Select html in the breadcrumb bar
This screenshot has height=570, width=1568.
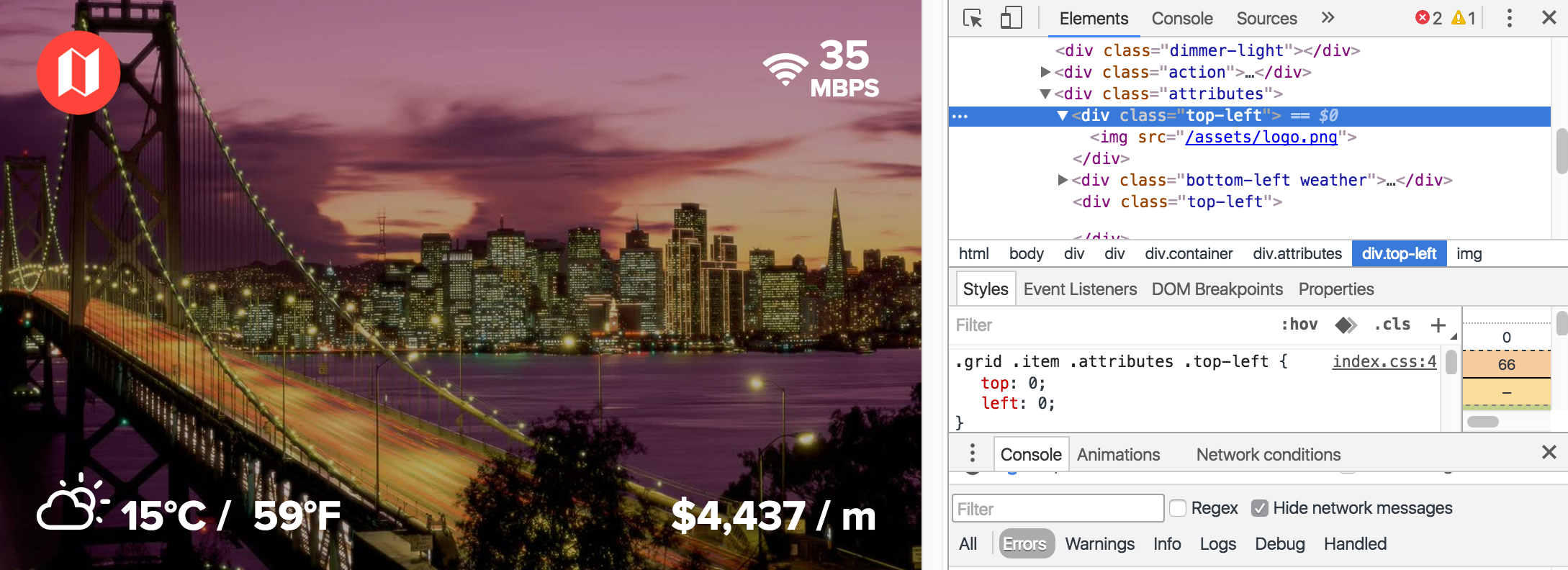click(973, 253)
